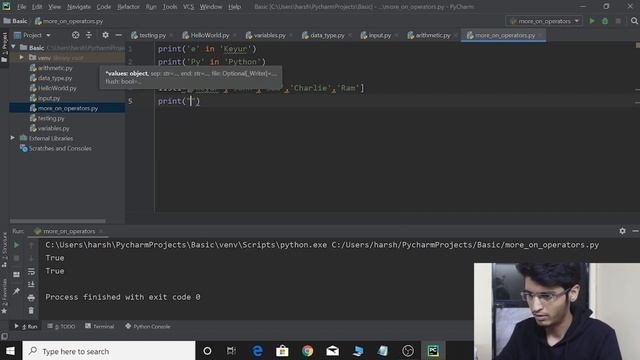
Task: Open Task View from taskbar
Action: (x=231, y=351)
